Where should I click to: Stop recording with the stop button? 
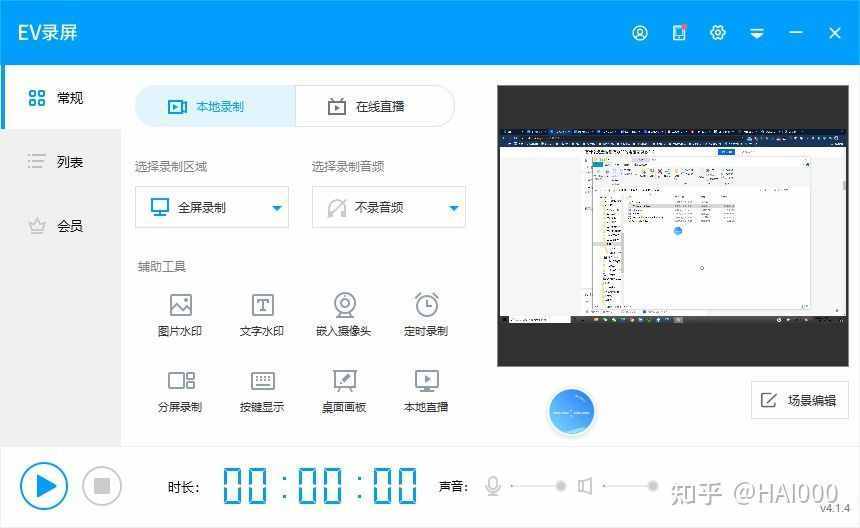101,486
